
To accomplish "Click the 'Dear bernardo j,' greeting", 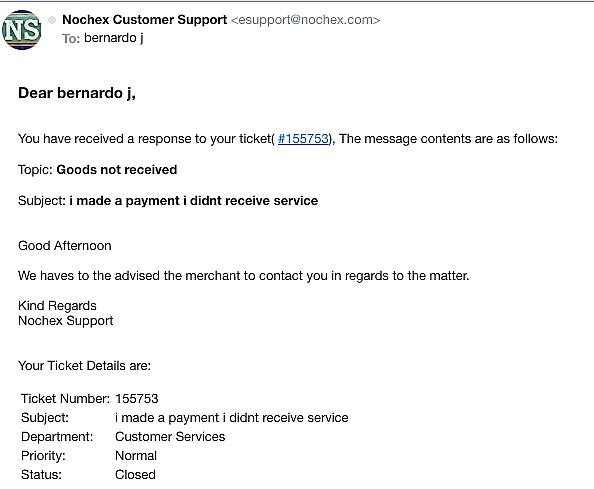I will coord(77,93).
